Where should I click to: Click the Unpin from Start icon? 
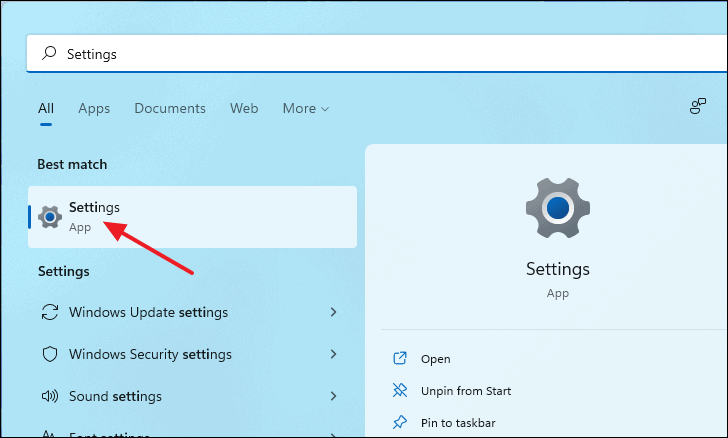[x=400, y=390]
